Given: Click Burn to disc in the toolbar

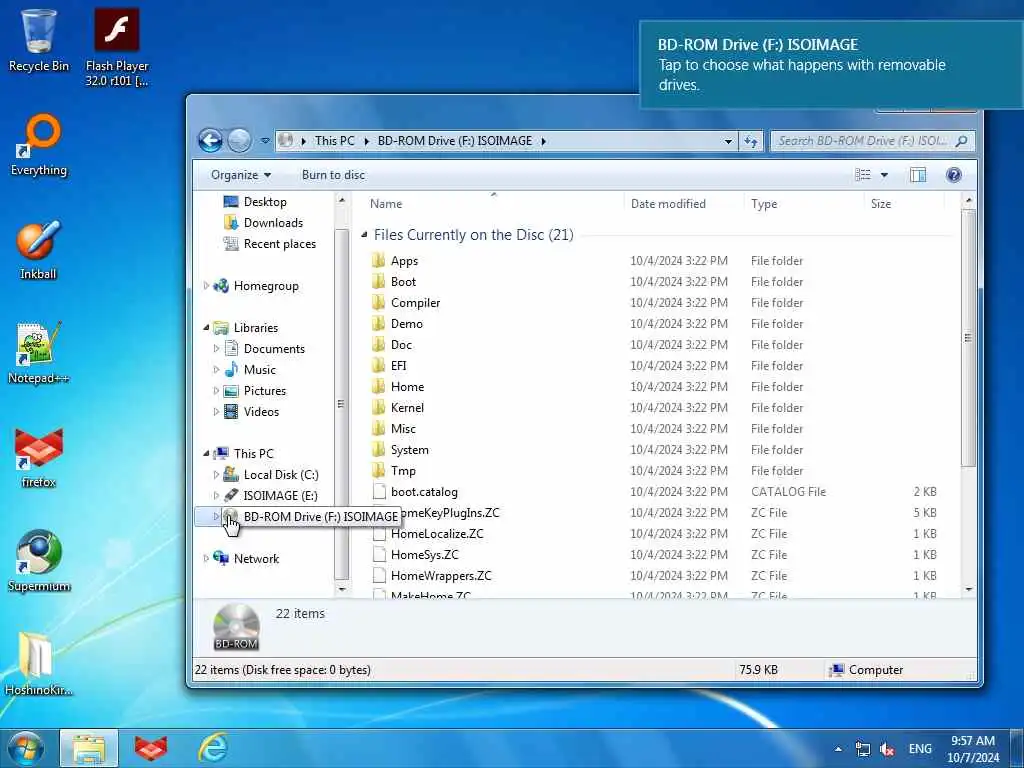Looking at the screenshot, I should (333, 175).
